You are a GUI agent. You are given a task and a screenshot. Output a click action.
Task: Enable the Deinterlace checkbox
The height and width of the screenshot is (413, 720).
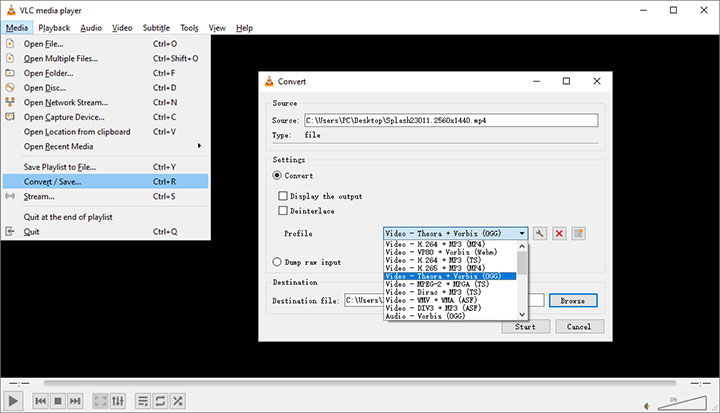284,211
